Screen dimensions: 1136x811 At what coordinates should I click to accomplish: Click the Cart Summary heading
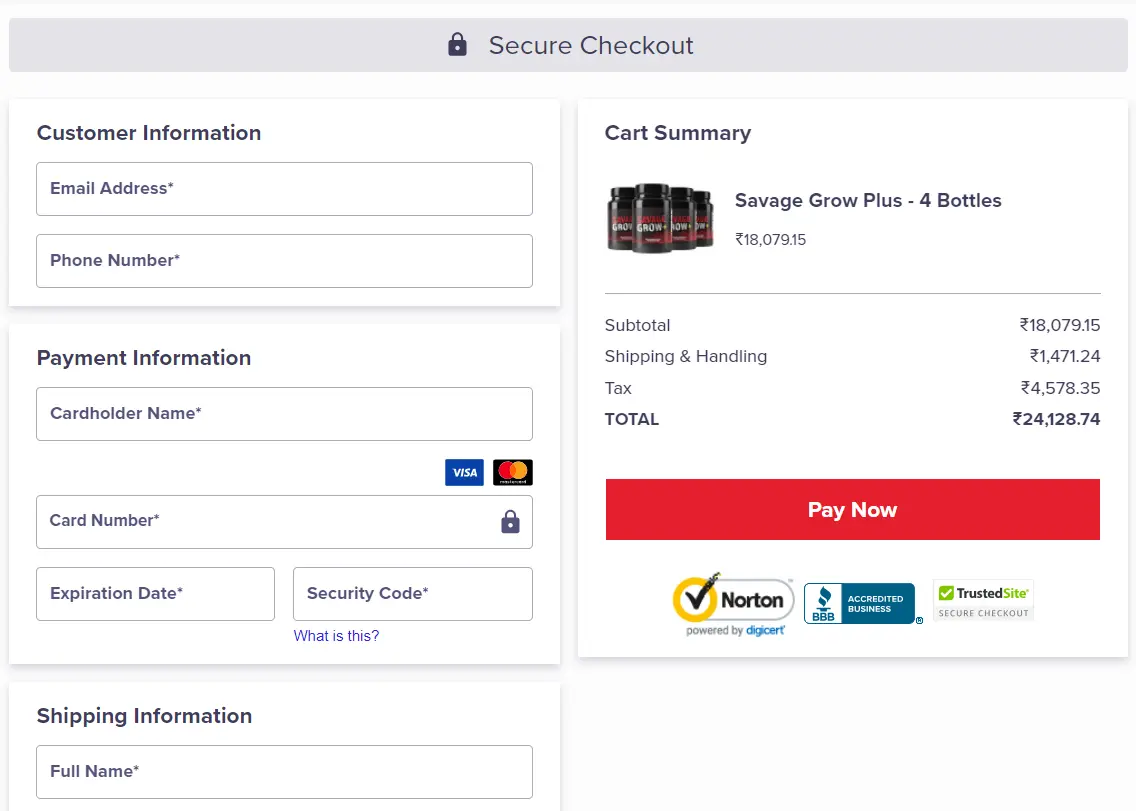coord(677,132)
